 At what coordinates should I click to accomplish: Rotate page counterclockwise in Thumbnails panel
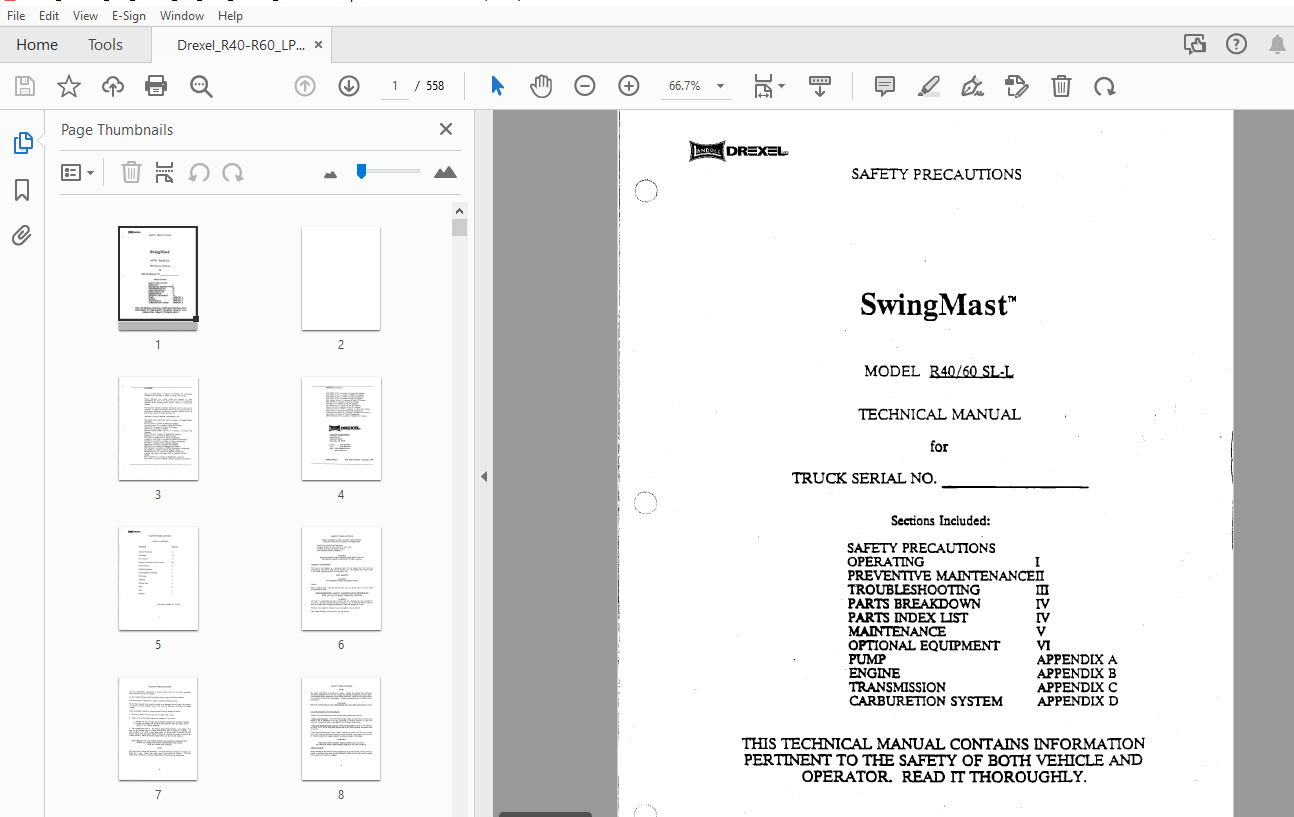coord(199,172)
